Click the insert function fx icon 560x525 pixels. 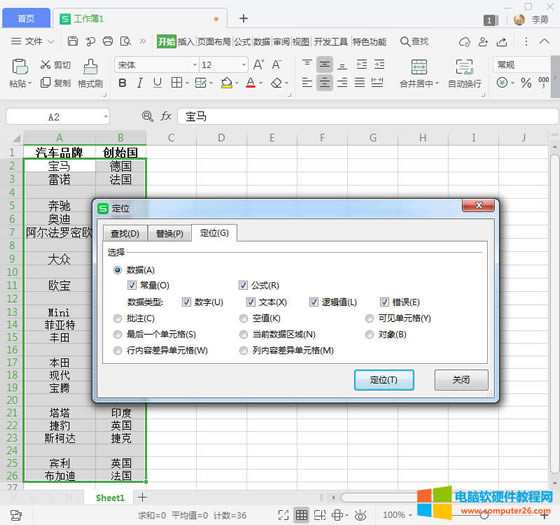coord(166,116)
